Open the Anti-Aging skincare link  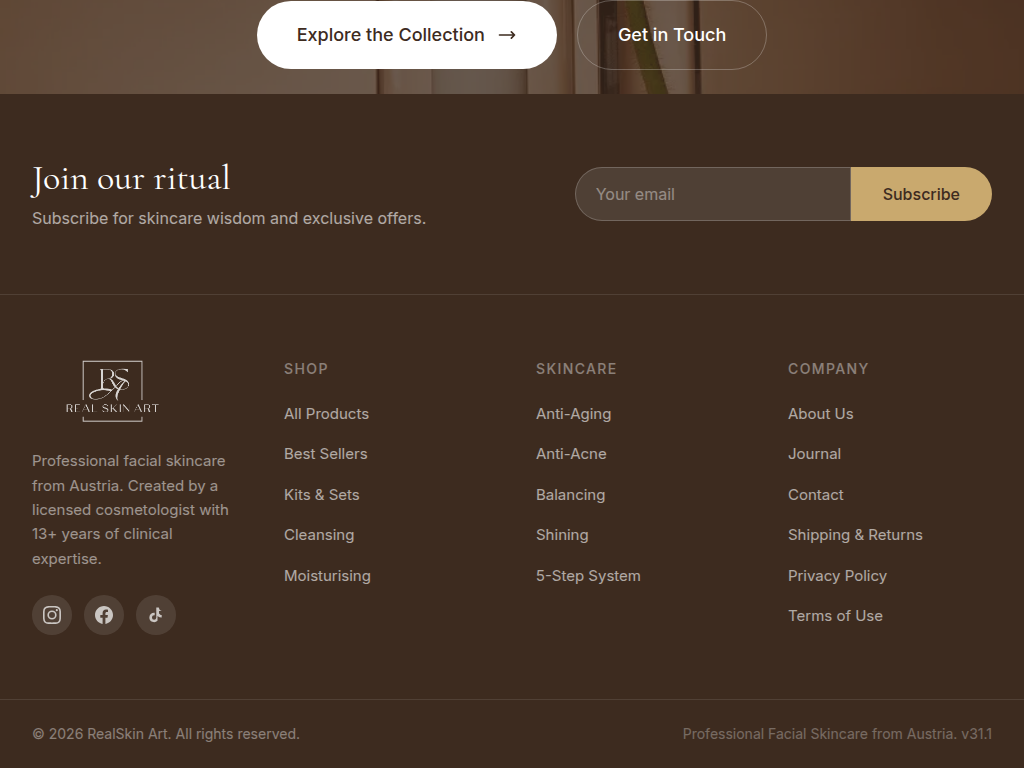[x=573, y=413]
